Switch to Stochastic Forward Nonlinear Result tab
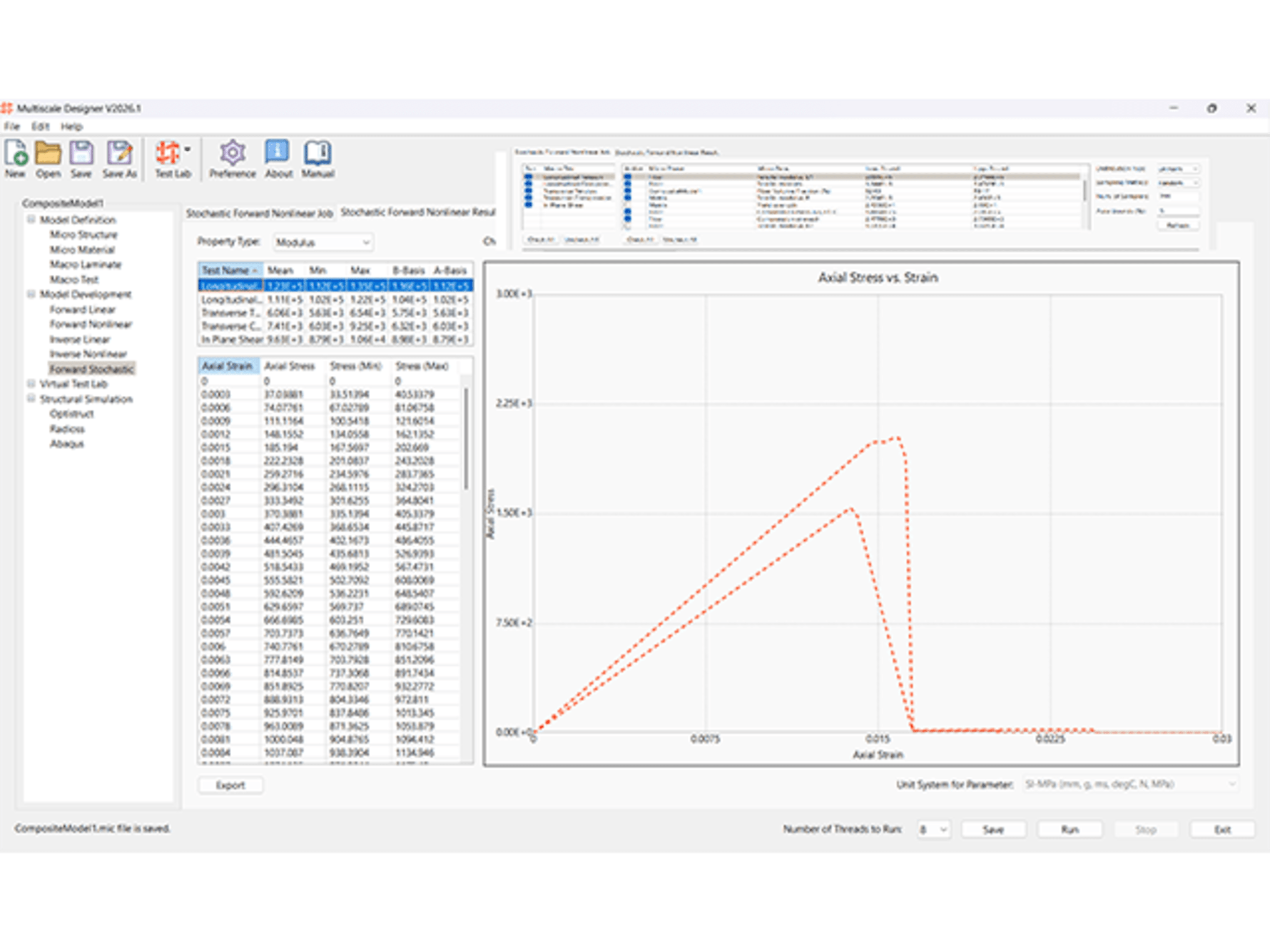 (417, 212)
